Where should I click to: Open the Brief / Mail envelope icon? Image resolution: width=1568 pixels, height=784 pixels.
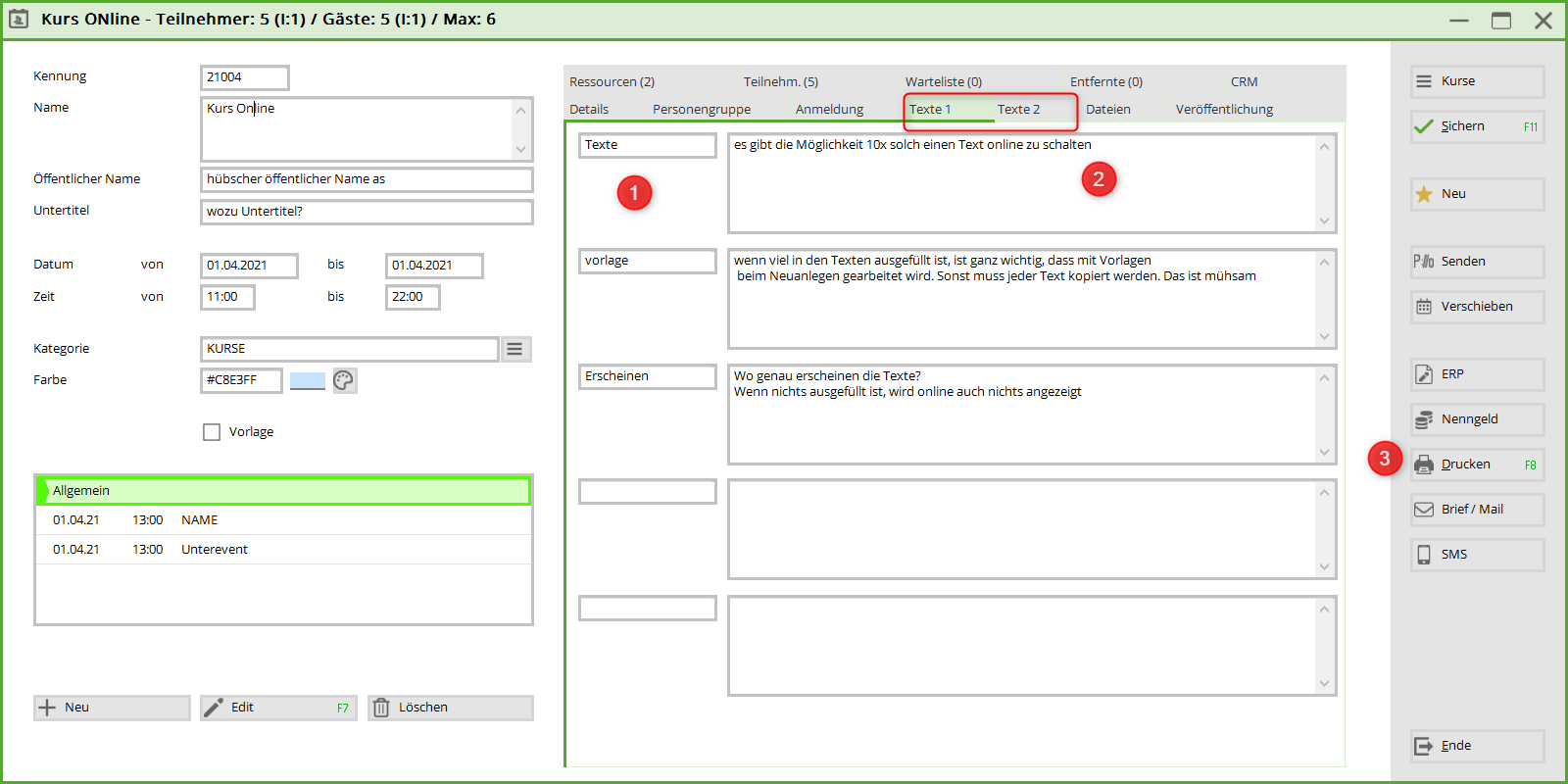tap(1424, 510)
